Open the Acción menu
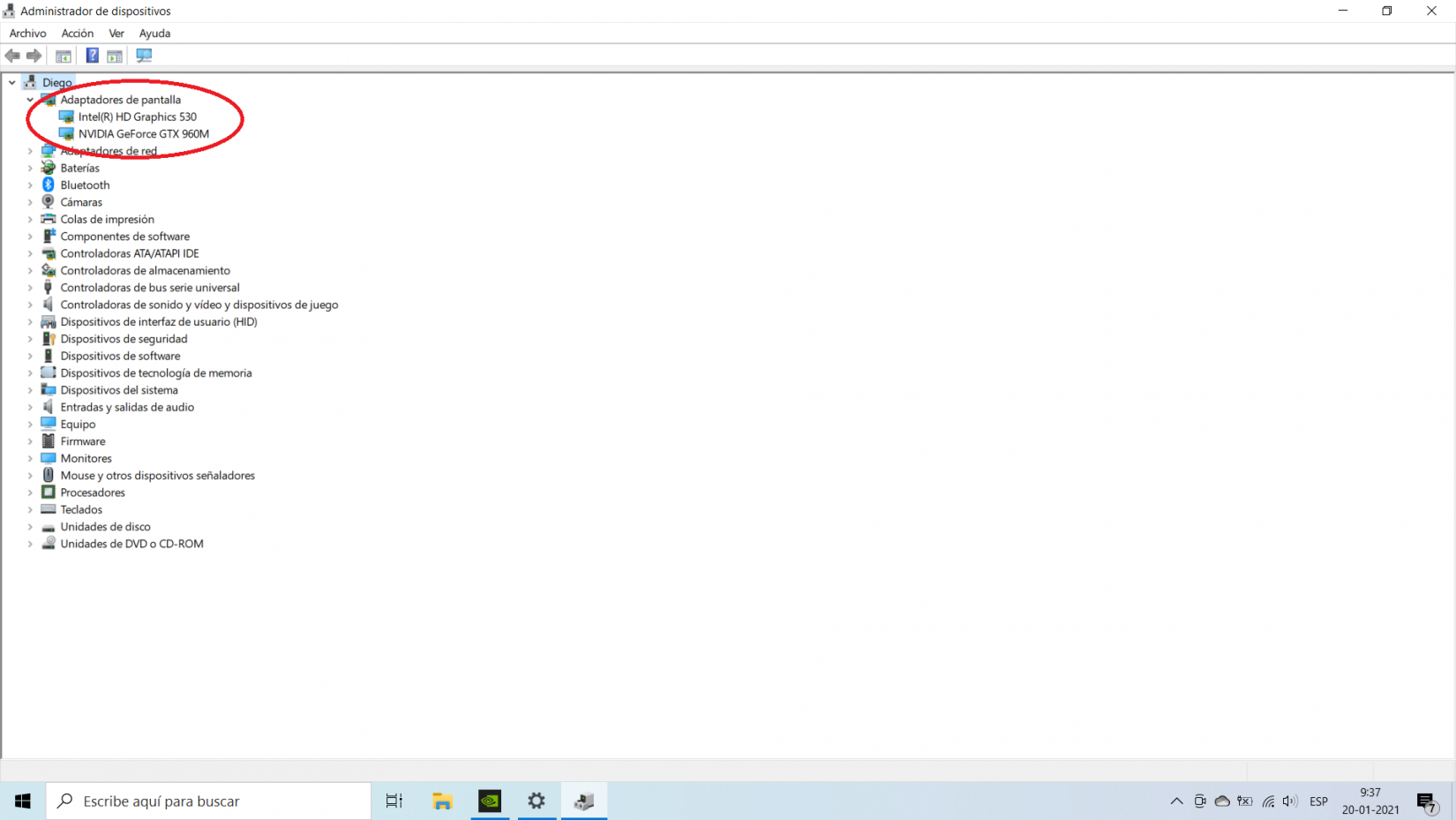The width and height of the screenshot is (1456, 820). [x=78, y=34]
